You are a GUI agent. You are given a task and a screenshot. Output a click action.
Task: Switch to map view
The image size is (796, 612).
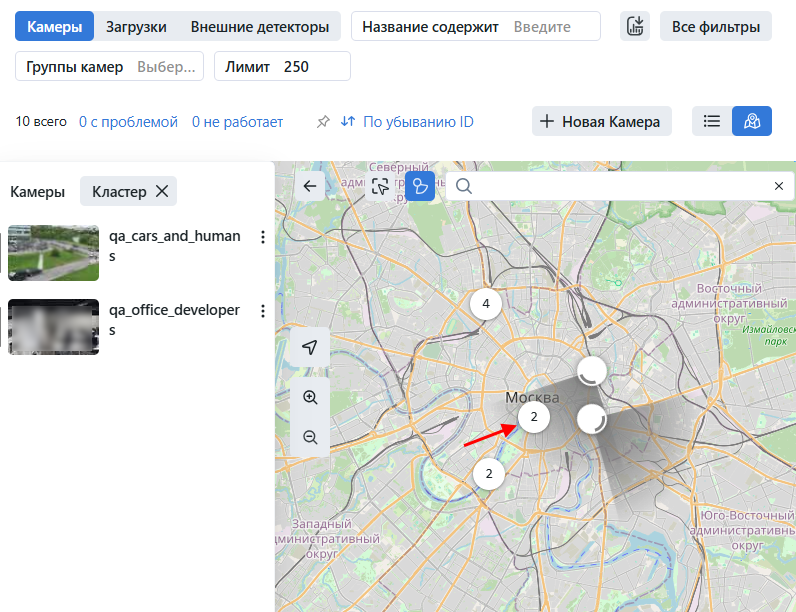(752, 121)
